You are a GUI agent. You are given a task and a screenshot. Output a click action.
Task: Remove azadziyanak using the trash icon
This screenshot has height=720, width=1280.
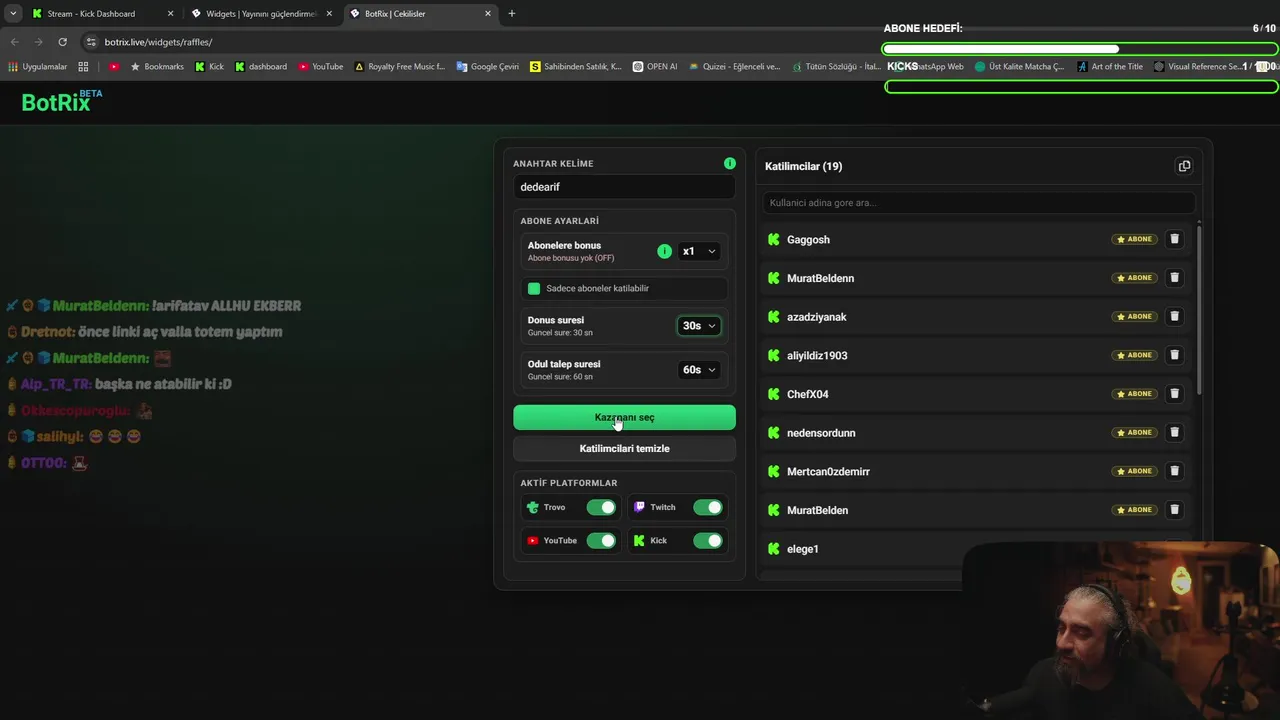coord(1175,316)
